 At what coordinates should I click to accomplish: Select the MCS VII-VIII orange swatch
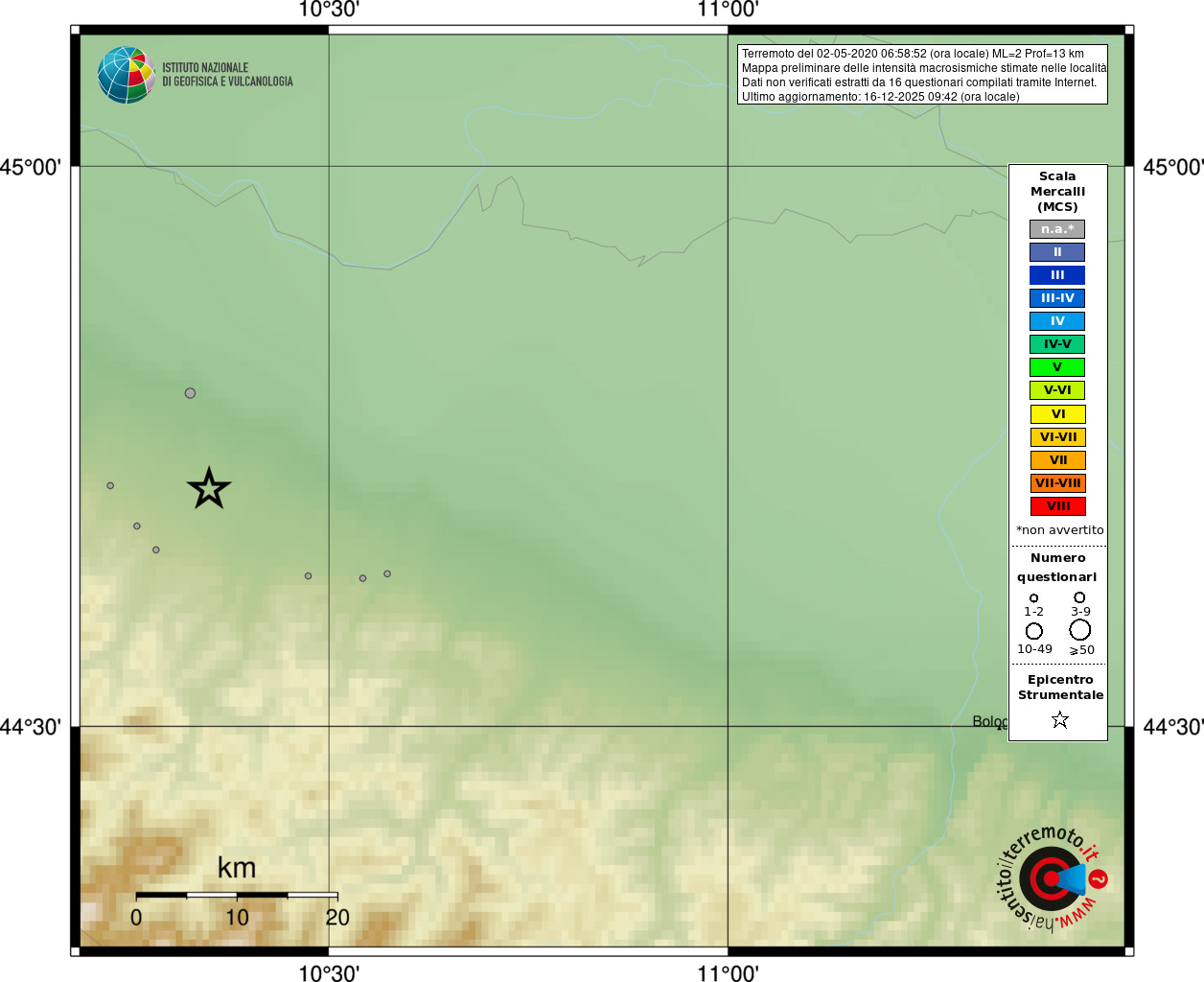tap(1057, 483)
